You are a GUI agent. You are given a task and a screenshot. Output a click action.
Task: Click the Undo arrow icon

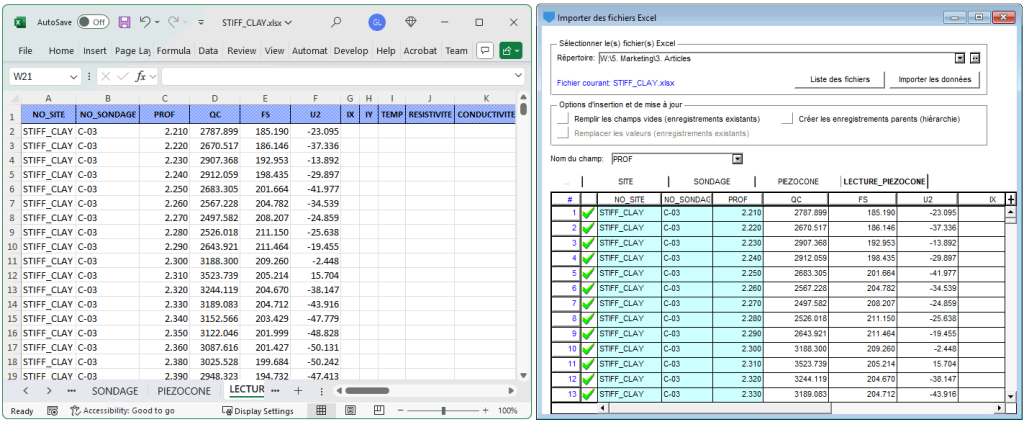[146, 22]
